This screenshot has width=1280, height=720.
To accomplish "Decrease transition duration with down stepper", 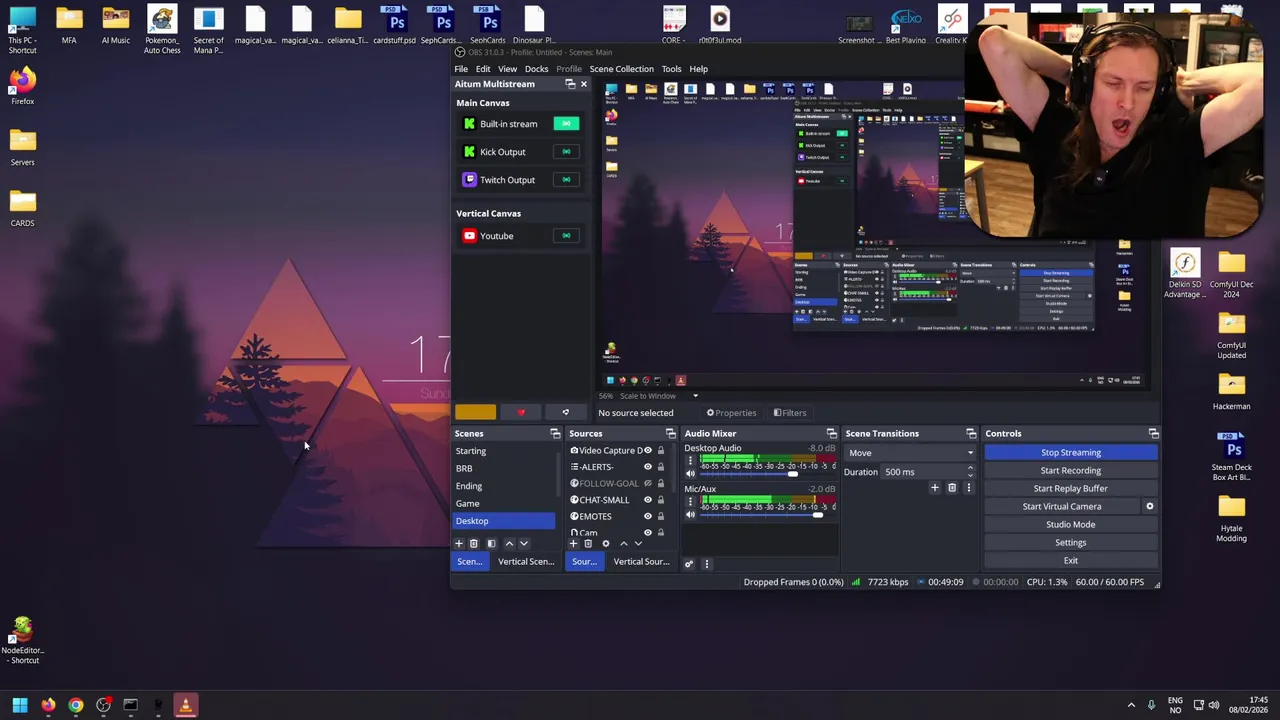I will pos(970,475).
